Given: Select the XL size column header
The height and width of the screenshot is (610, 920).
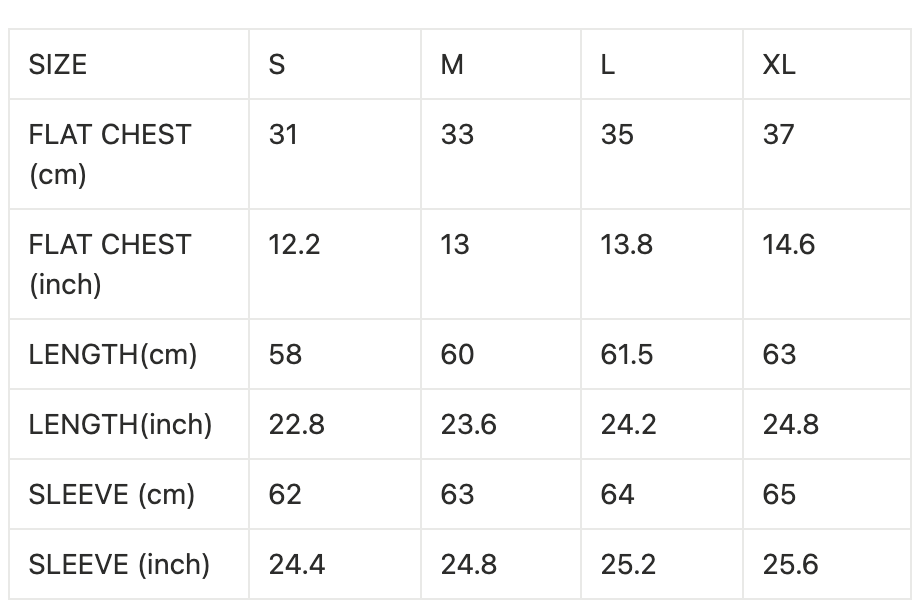Looking at the screenshot, I should [779, 65].
